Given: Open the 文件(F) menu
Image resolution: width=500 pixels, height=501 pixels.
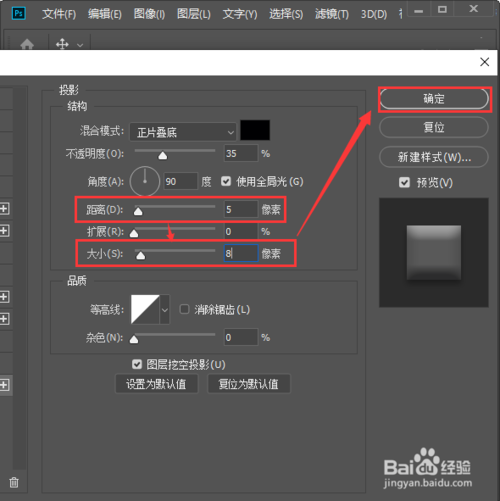Looking at the screenshot, I should click(59, 14).
